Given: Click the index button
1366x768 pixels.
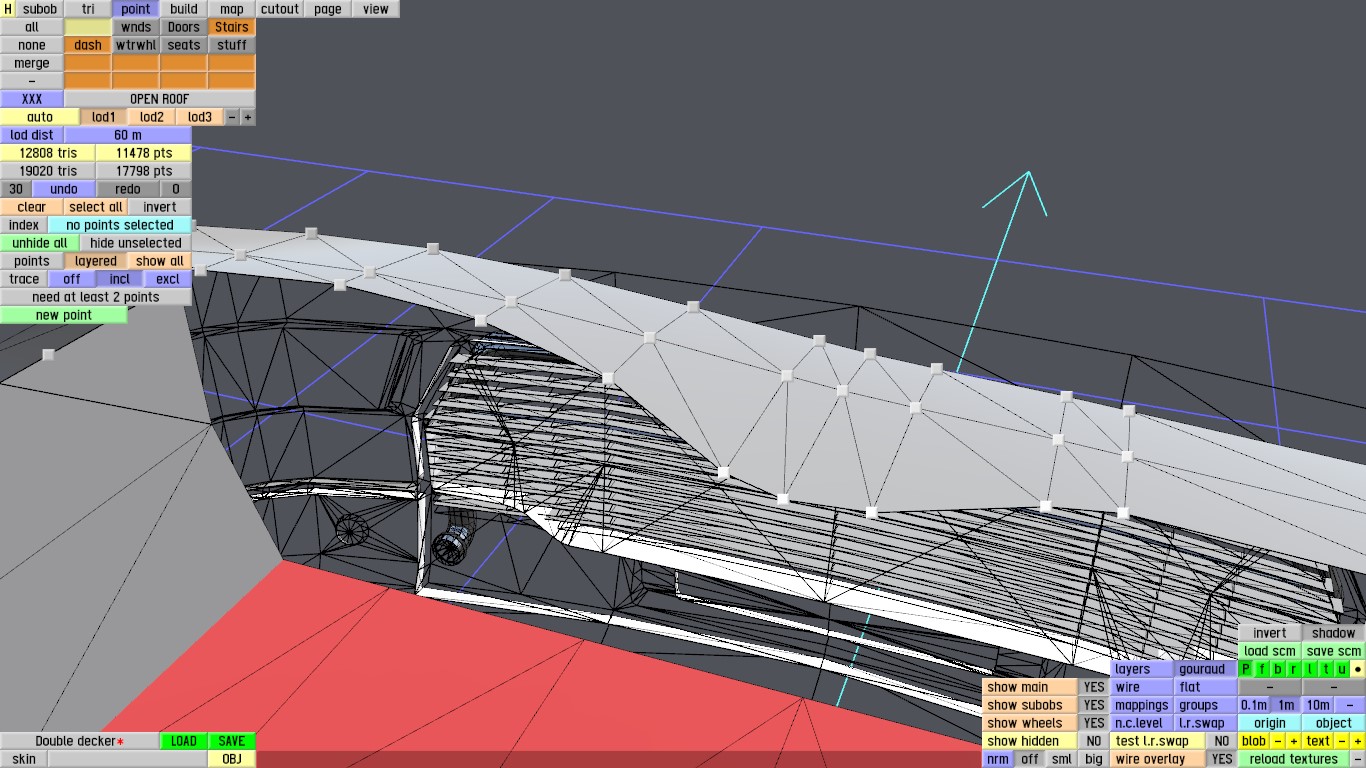Looking at the screenshot, I should 24,225.
